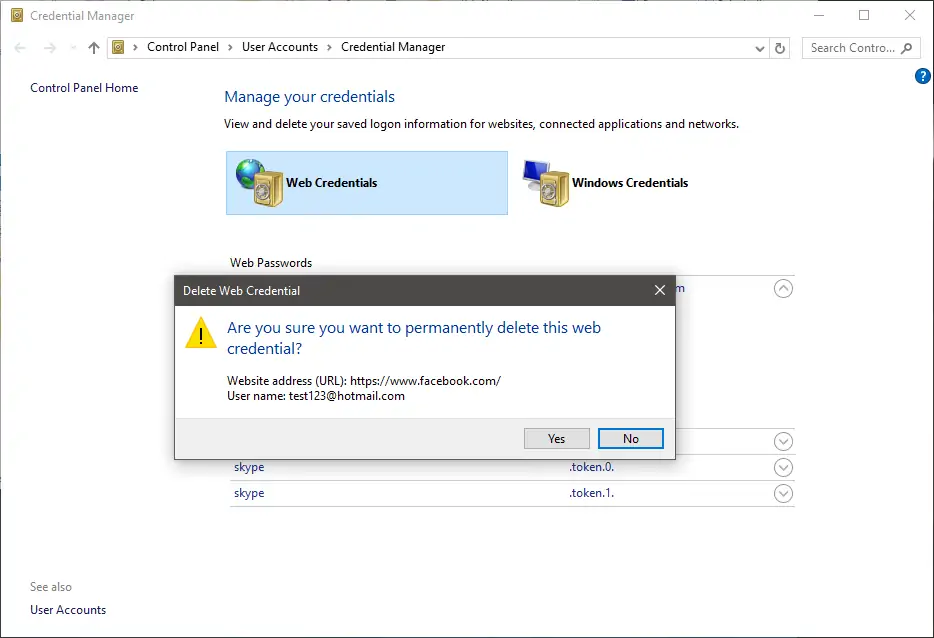Image resolution: width=934 pixels, height=638 pixels.
Task: Go forward using the forward arrow
Action: (x=50, y=48)
